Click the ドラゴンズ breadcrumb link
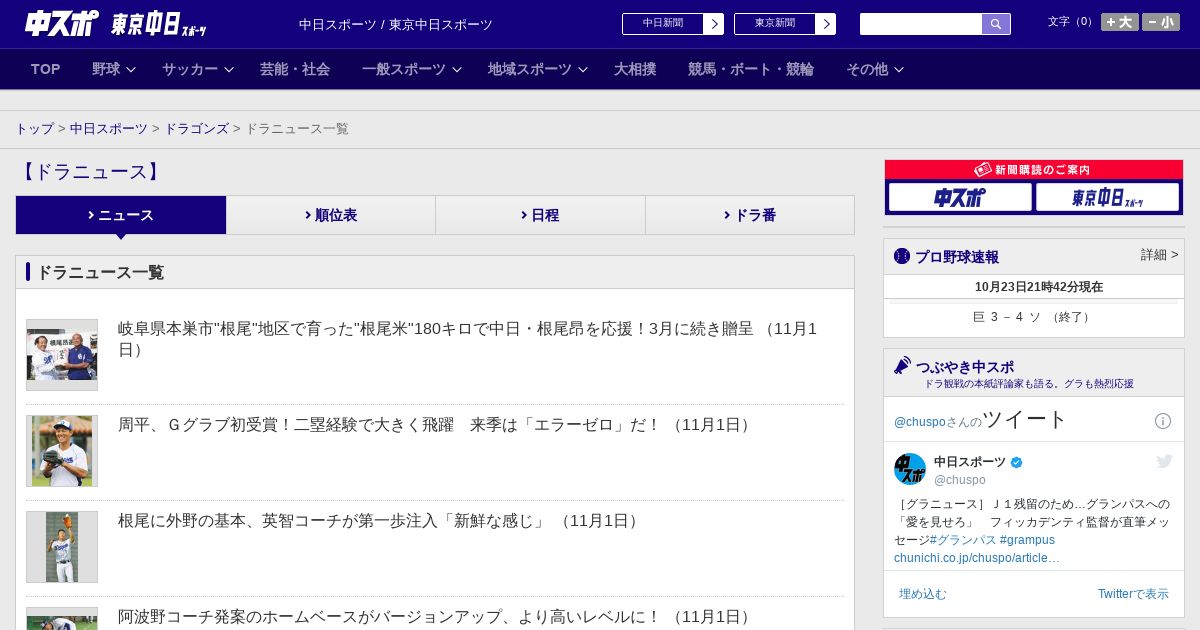Image resolution: width=1200 pixels, height=630 pixels. point(197,129)
